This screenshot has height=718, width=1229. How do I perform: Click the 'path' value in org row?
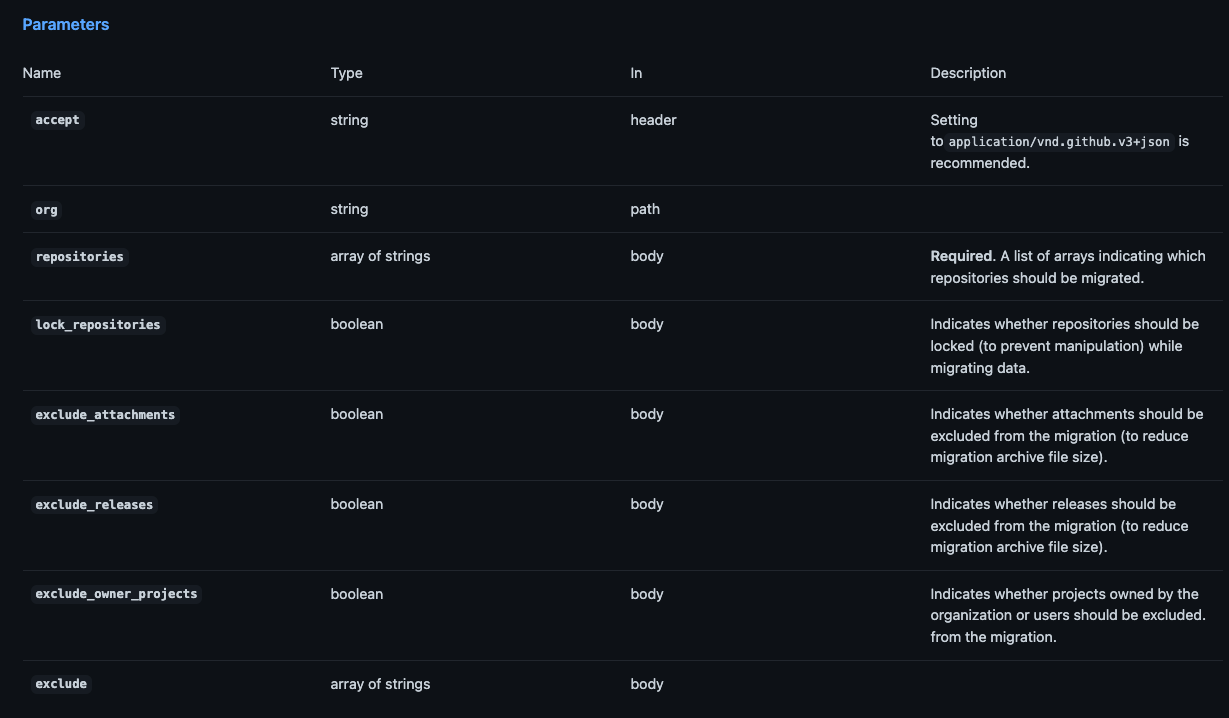click(x=645, y=210)
